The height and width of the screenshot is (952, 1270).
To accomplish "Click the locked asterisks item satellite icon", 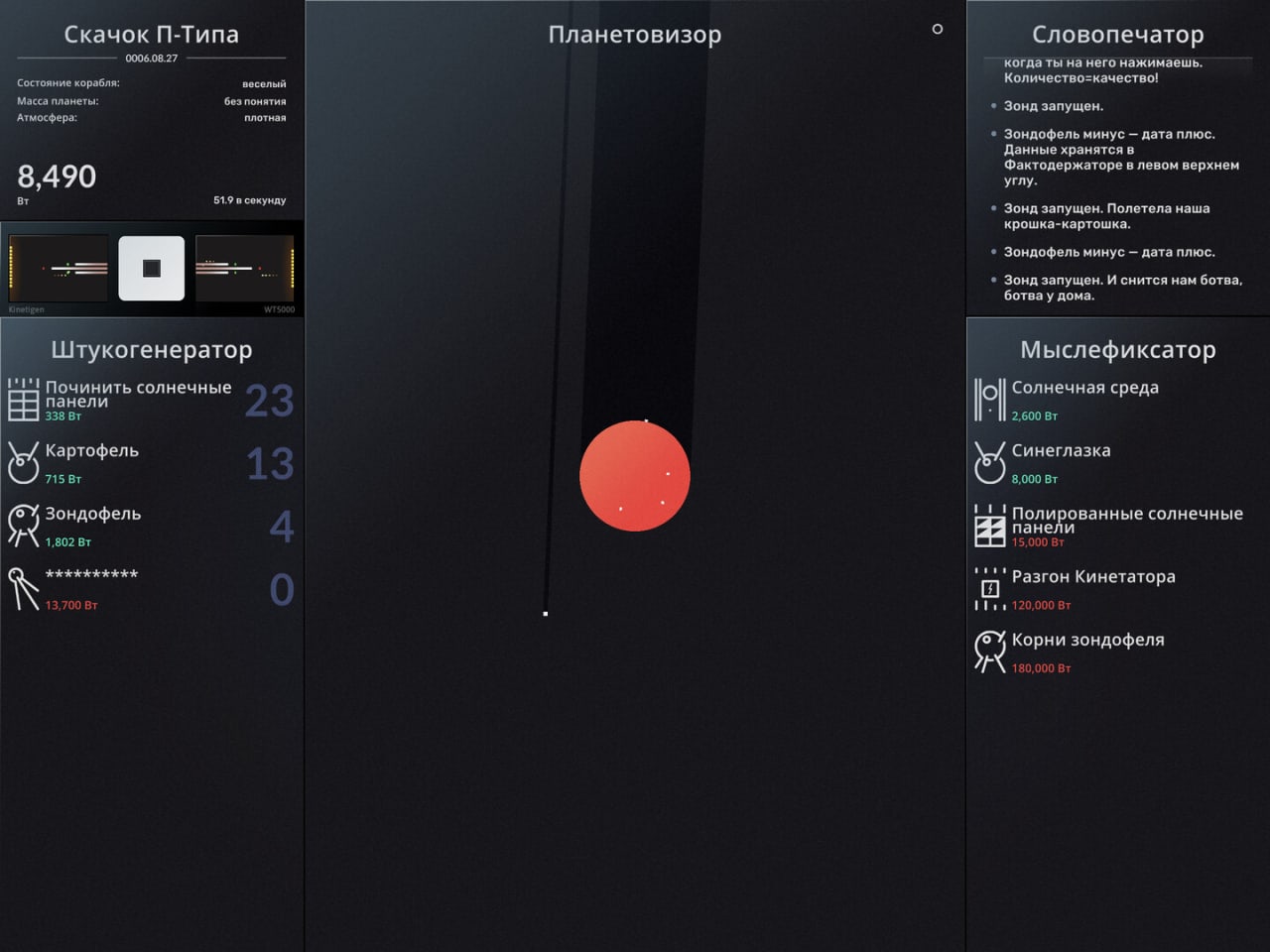I will (x=23, y=589).
